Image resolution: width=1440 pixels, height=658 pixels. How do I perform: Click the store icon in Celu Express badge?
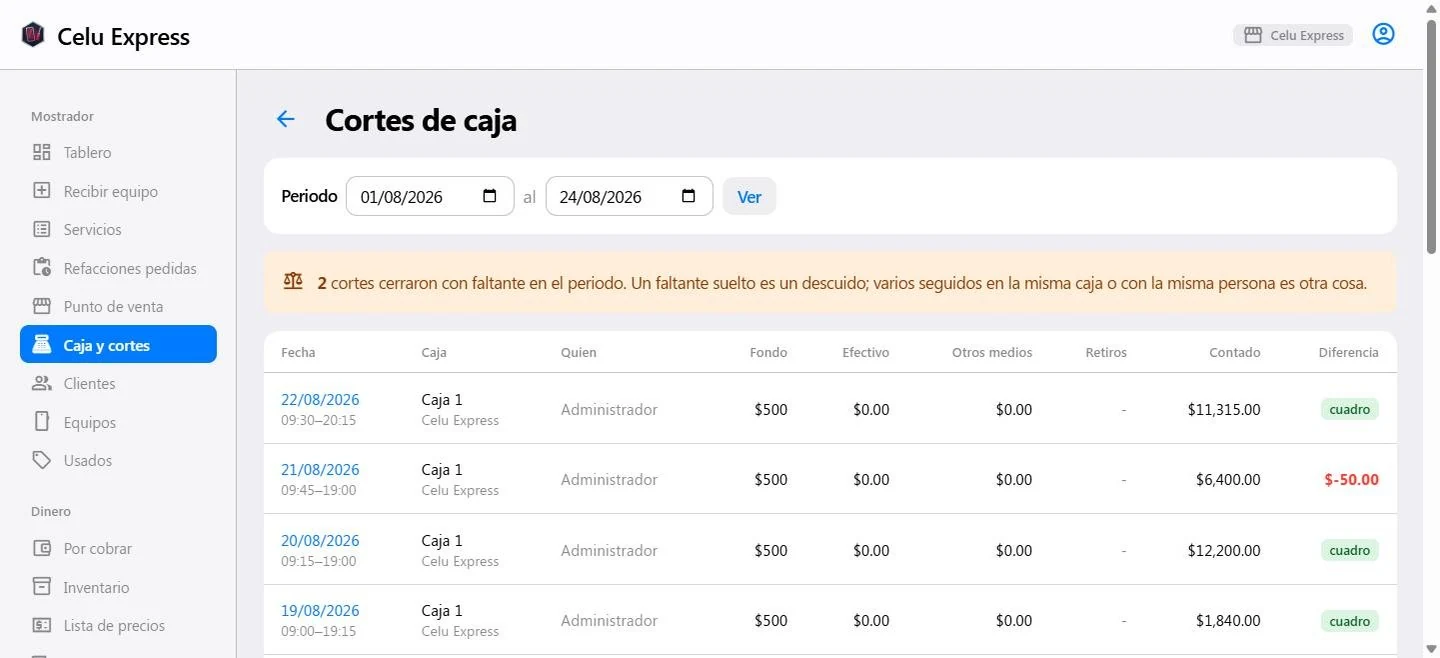coord(1253,35)
